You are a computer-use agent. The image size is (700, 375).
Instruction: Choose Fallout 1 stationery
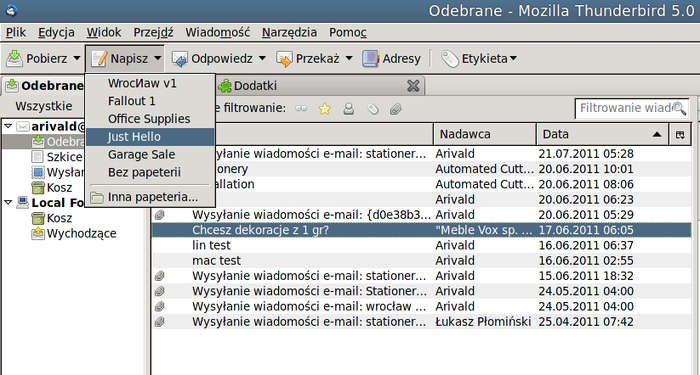point(150,101)
